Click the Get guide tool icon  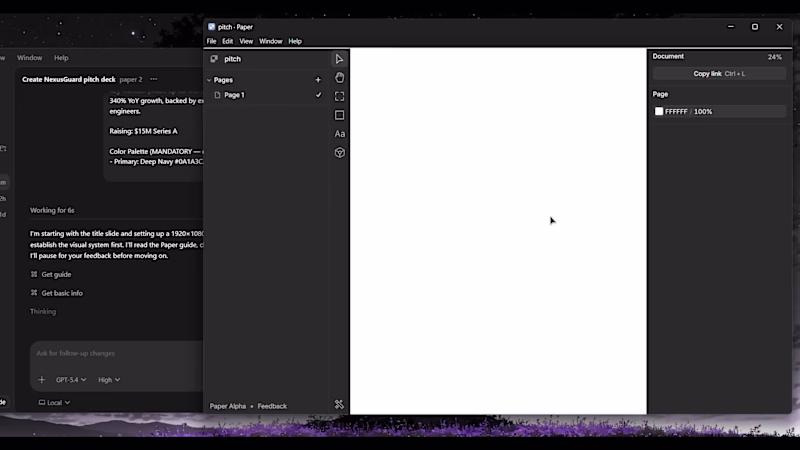(x=34, y=274)
